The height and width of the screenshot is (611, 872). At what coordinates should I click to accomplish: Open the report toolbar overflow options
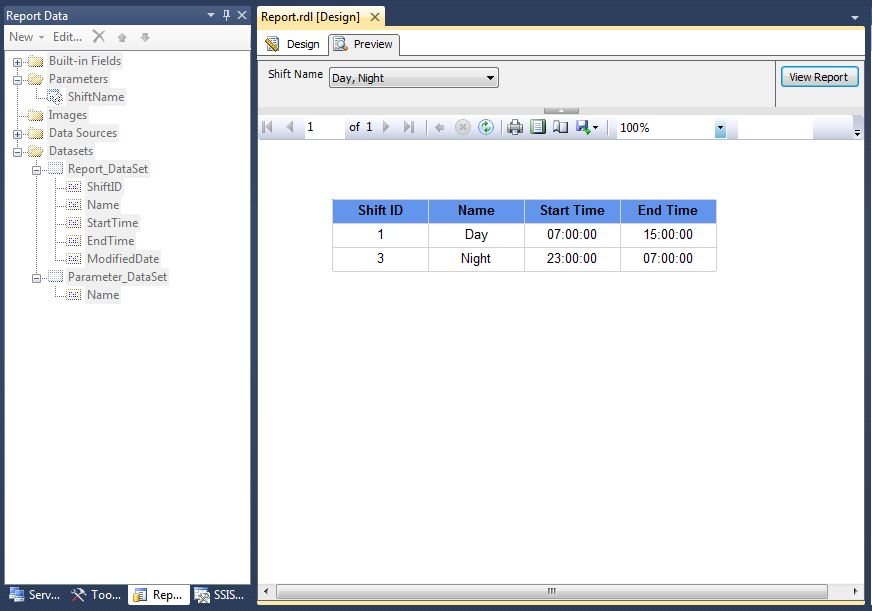857,132
